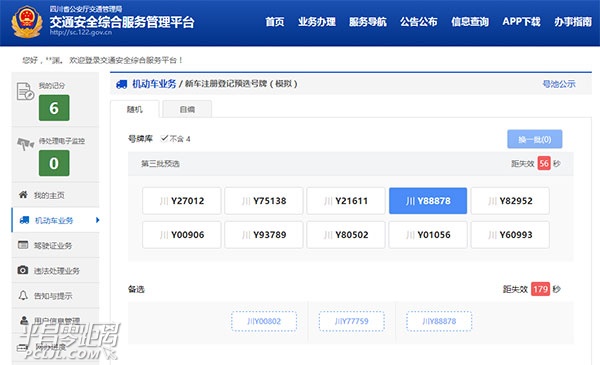Open the 首页 nav item

(x=275, y=22)
